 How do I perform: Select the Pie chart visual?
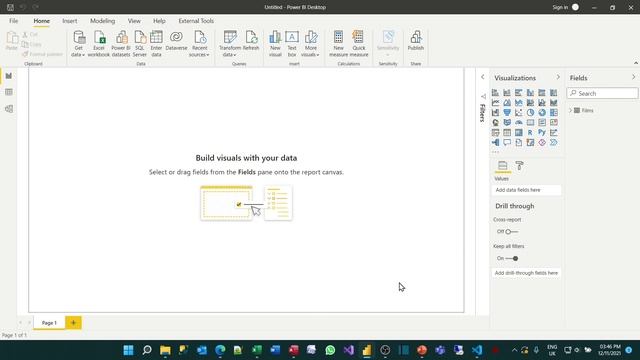click(x=530, y=112)
